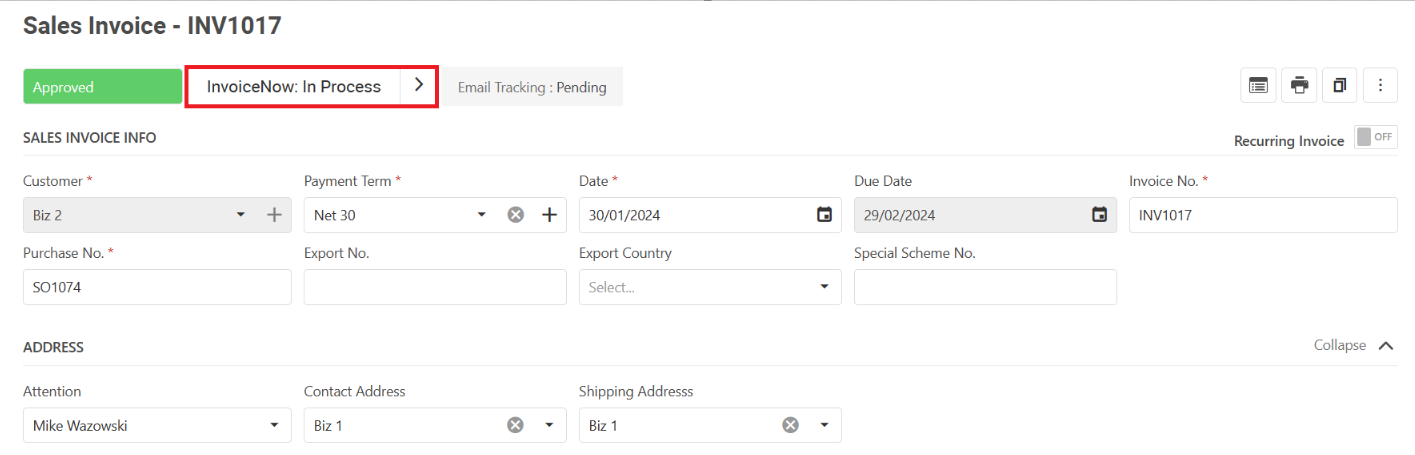This screenshot has width=1415, height=455.
Task: Click the print invoice icon
Action: (1299, 85)
